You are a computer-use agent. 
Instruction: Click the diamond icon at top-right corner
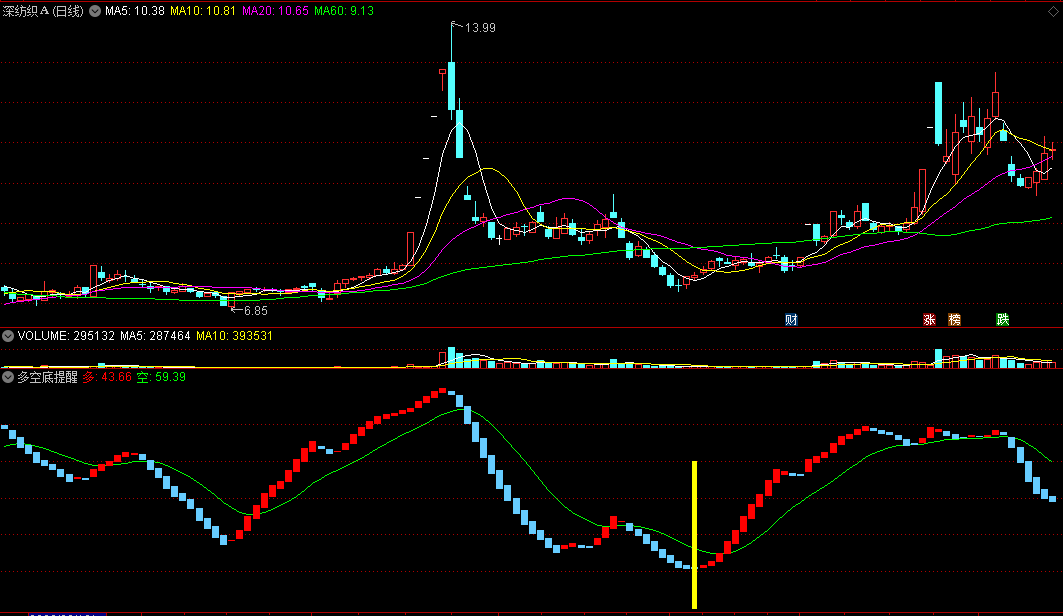(x=1053, y=12)
